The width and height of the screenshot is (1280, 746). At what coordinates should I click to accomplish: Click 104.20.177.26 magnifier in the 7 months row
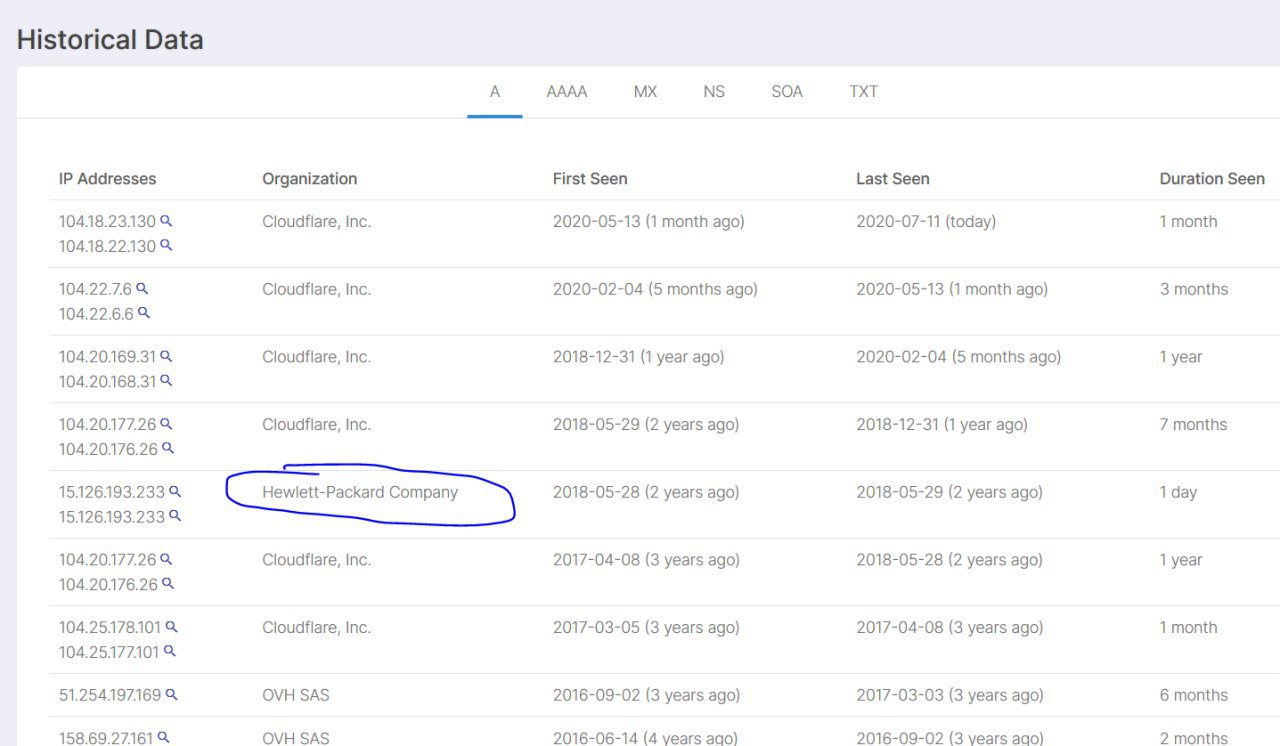167,424
